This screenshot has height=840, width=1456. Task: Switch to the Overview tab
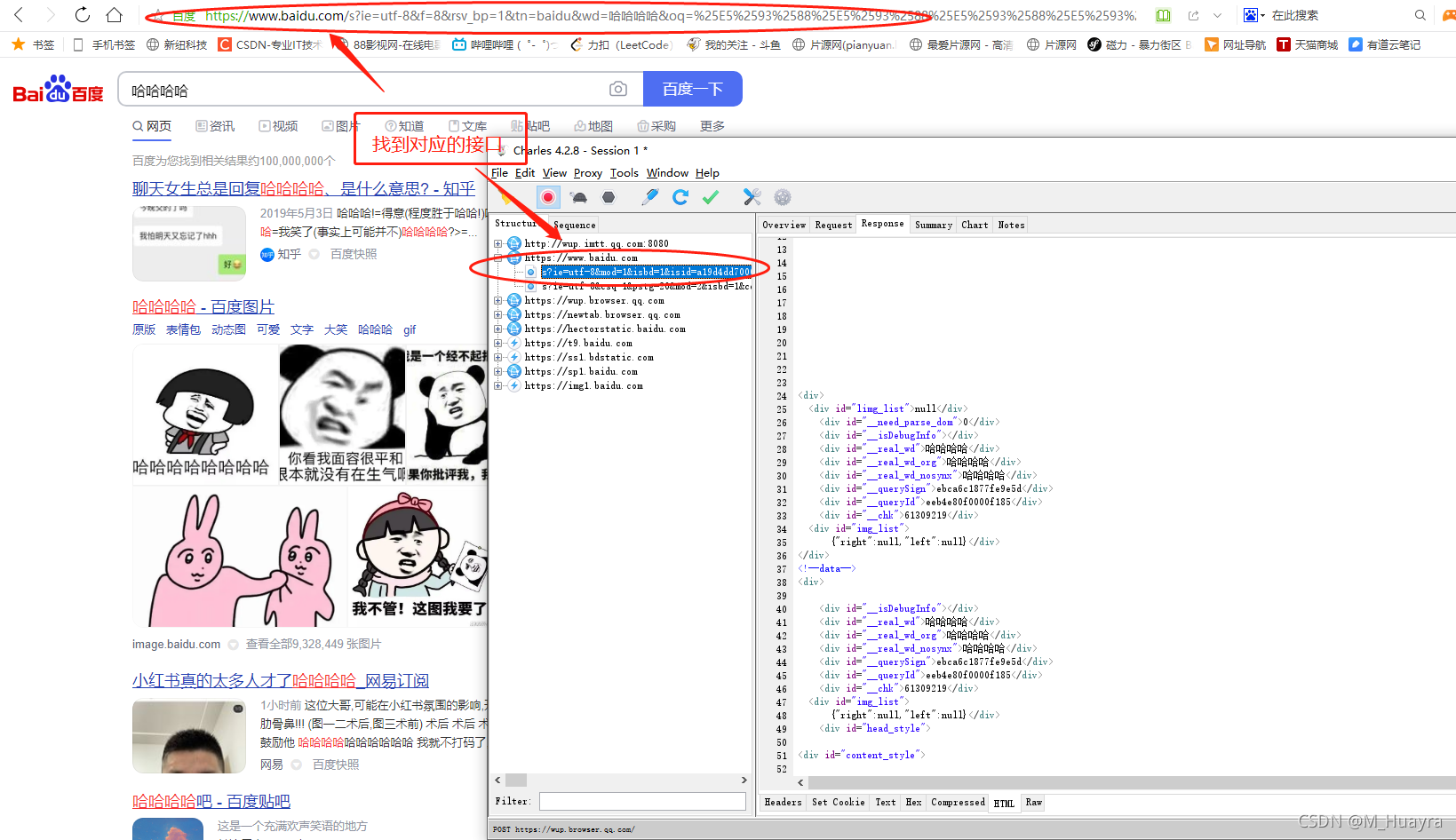[x=784, y=225]
